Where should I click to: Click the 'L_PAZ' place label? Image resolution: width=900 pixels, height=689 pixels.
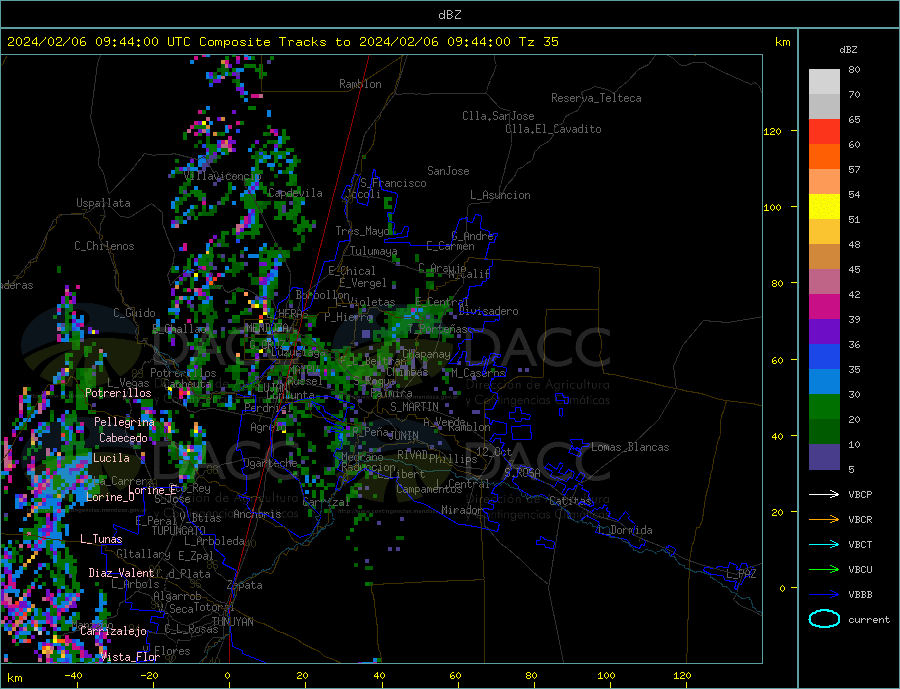(742, 574)
